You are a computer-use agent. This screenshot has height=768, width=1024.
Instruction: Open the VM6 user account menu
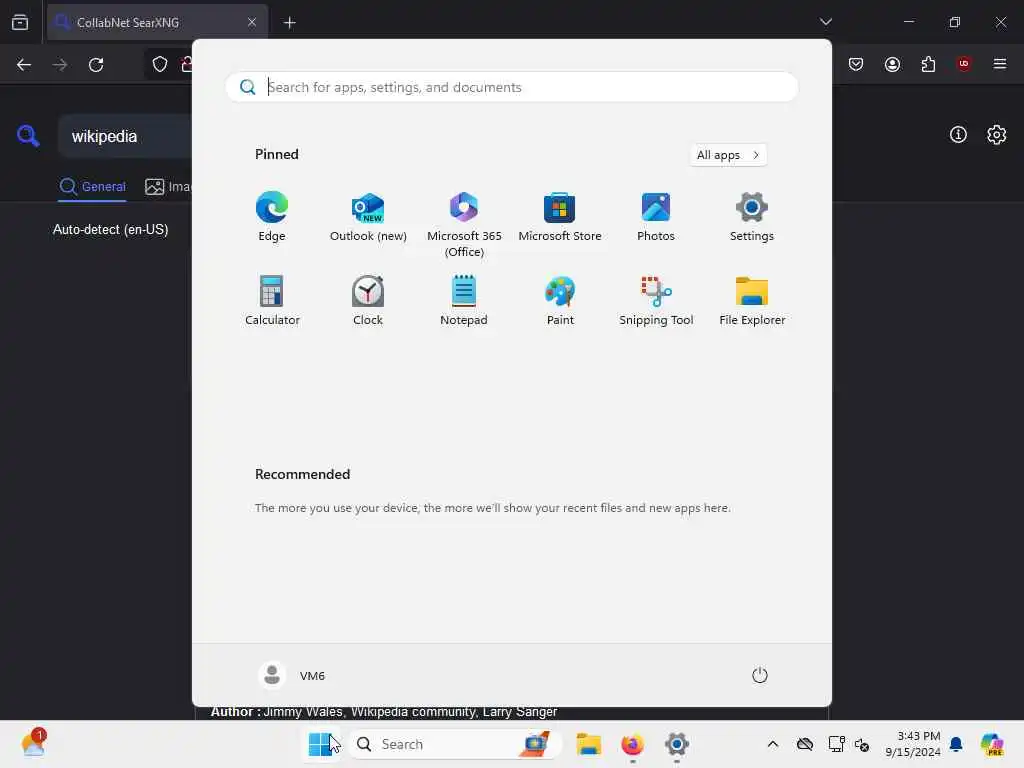pyautogui.click(x=292, y=675)
